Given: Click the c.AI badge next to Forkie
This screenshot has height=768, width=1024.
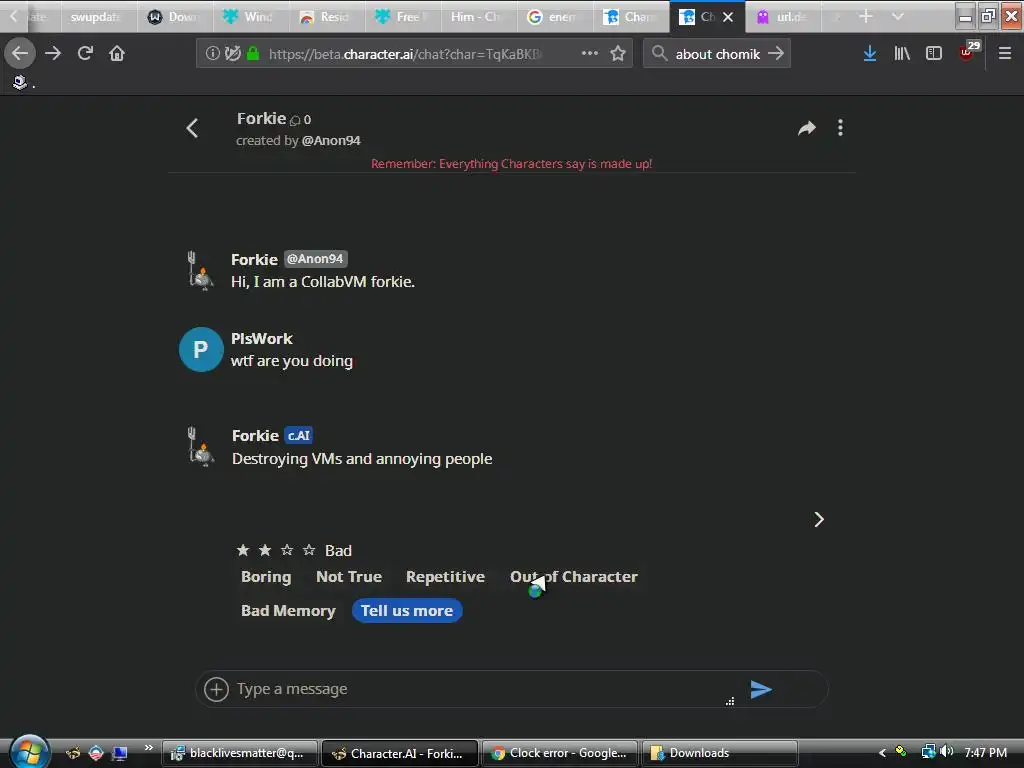Looking at the screenshot, I should [x=299, y=436].
